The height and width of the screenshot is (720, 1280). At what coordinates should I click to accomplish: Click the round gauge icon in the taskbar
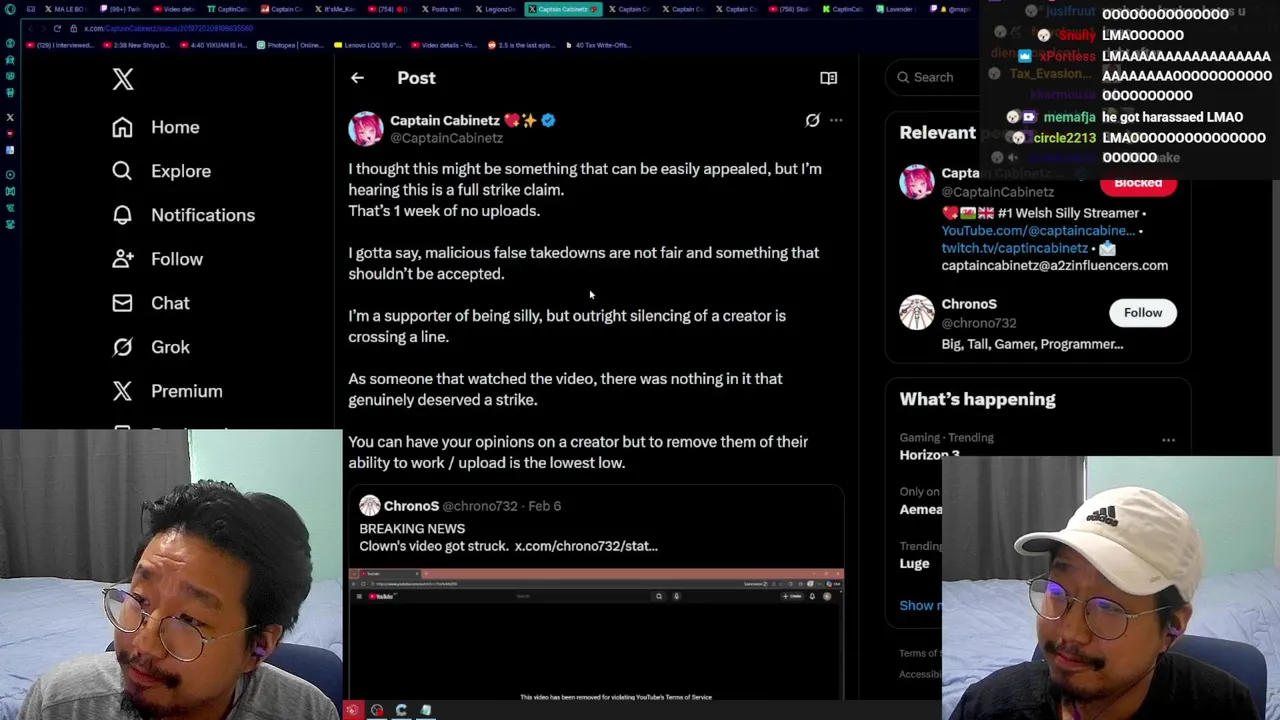click(x=377, y=710)
